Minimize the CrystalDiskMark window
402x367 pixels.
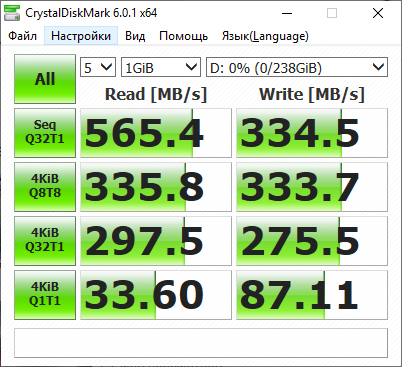(x=287, y=13)
